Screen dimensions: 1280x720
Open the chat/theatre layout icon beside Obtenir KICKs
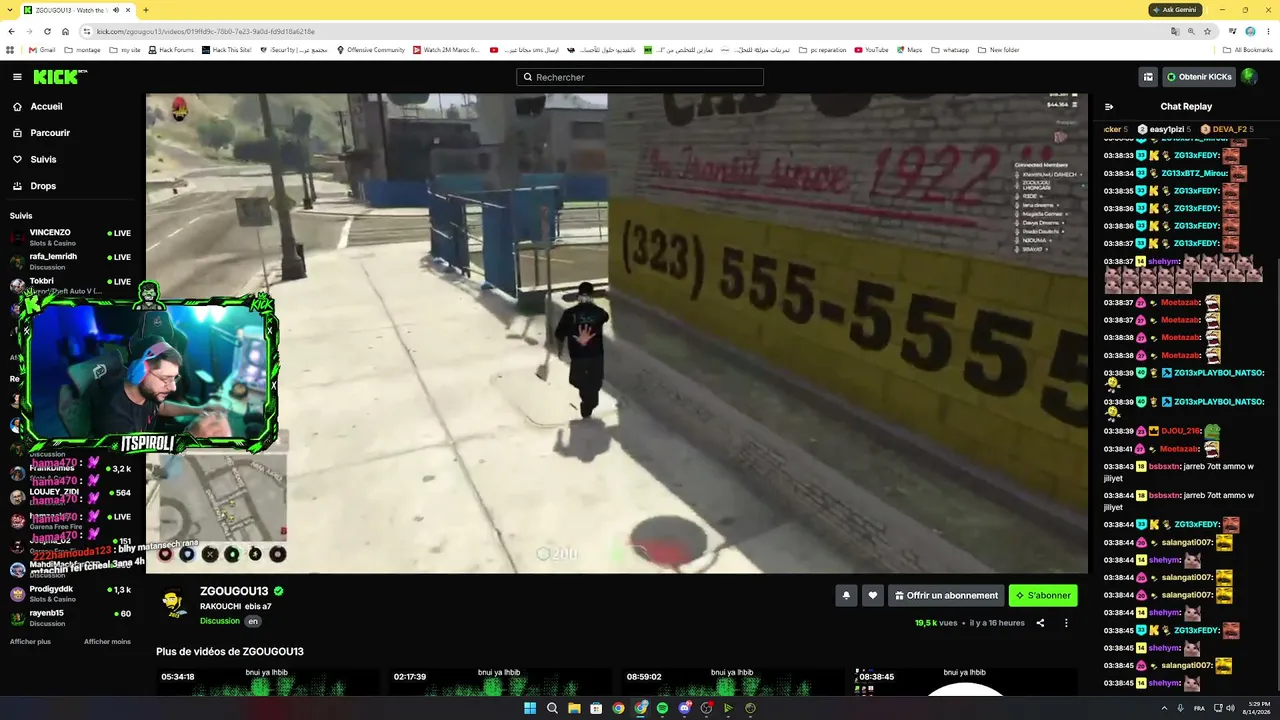pyautogui.click(x=1148, y=77)
